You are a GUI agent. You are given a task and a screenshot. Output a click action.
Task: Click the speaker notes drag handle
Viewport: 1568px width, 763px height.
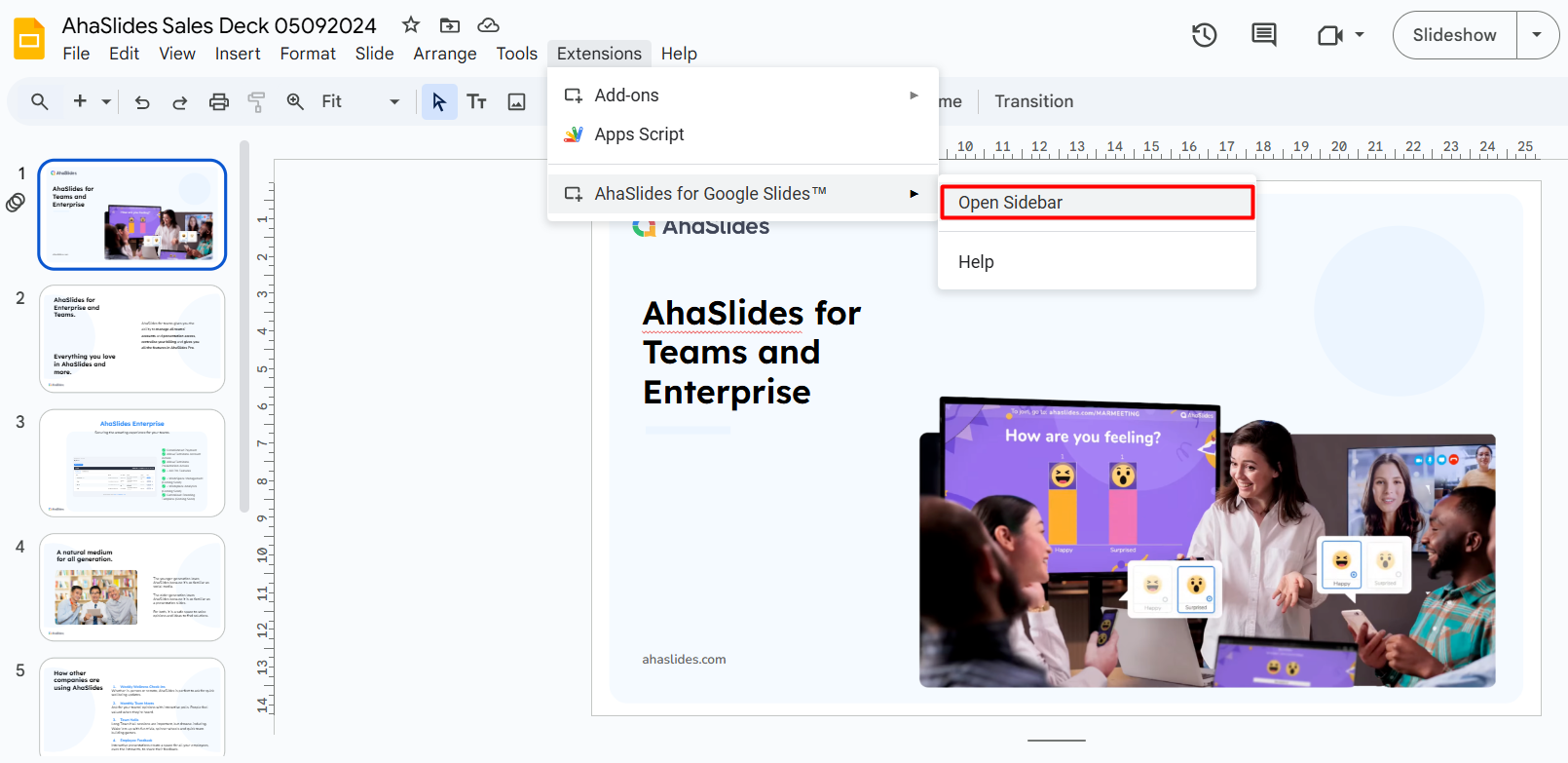coord(1057,741)
